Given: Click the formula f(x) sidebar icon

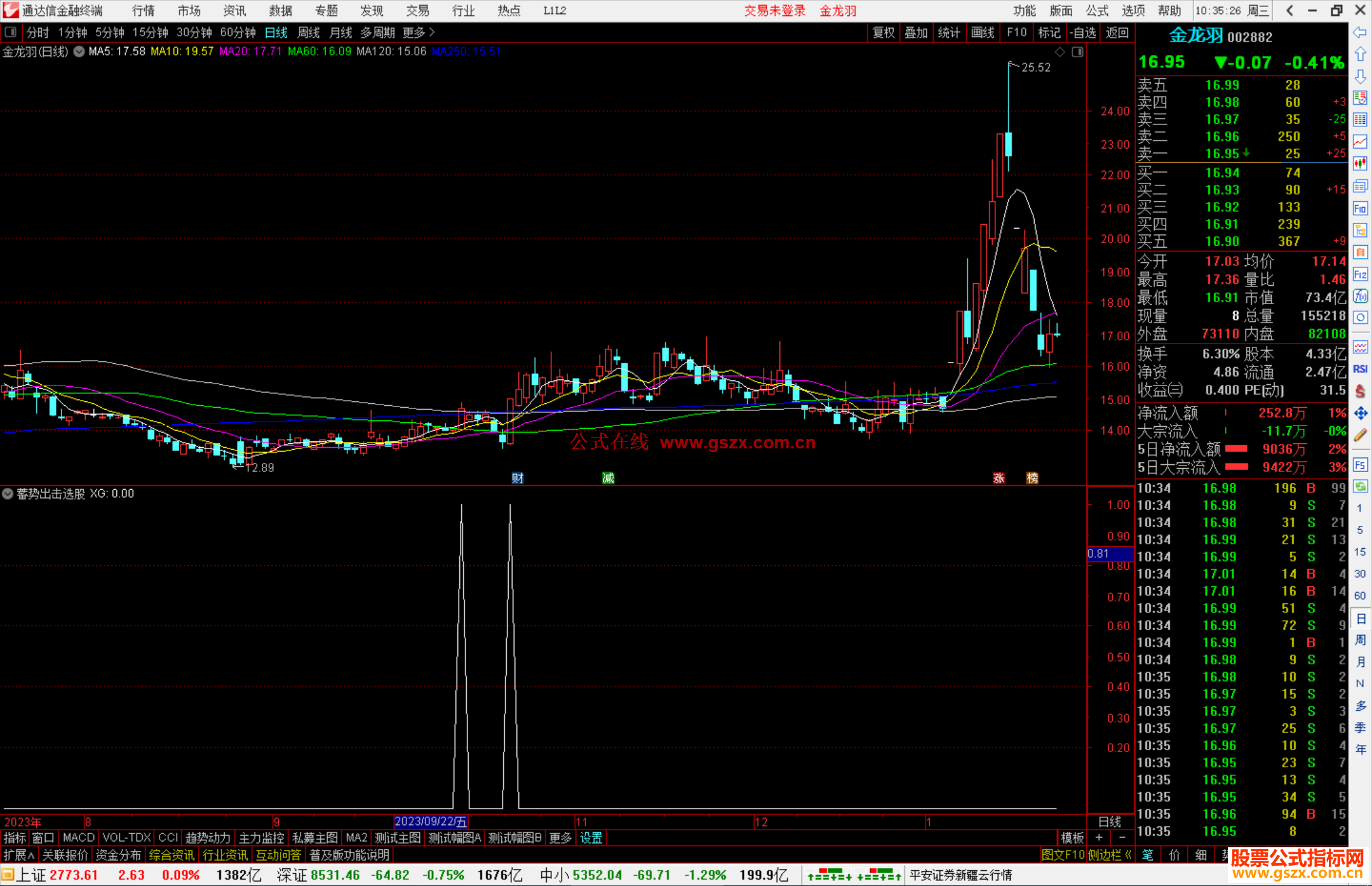Looking at the screenshot, I should tap(1360, 296).
